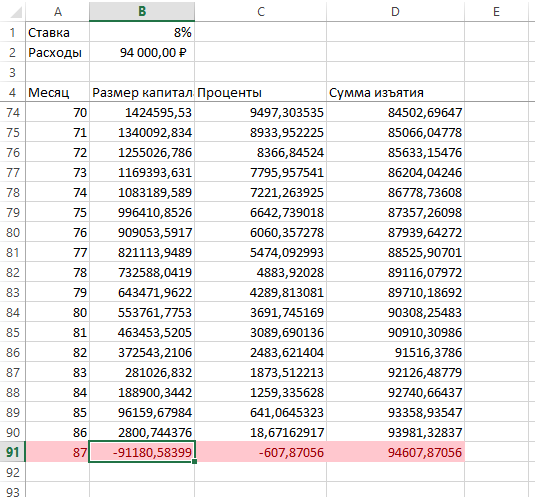This screenshot has height=497, width=535.
Task: Click the fill handle of cell B91
Action: tap(194, 462)
